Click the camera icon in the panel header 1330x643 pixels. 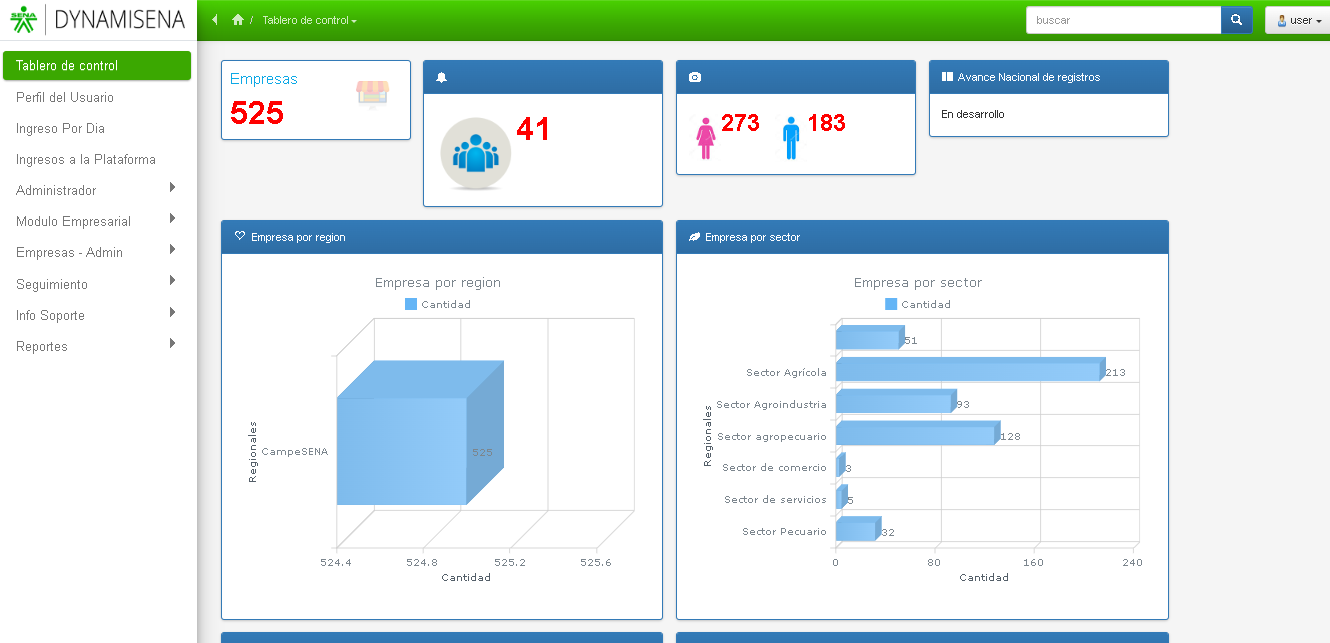tap(695, 78)
